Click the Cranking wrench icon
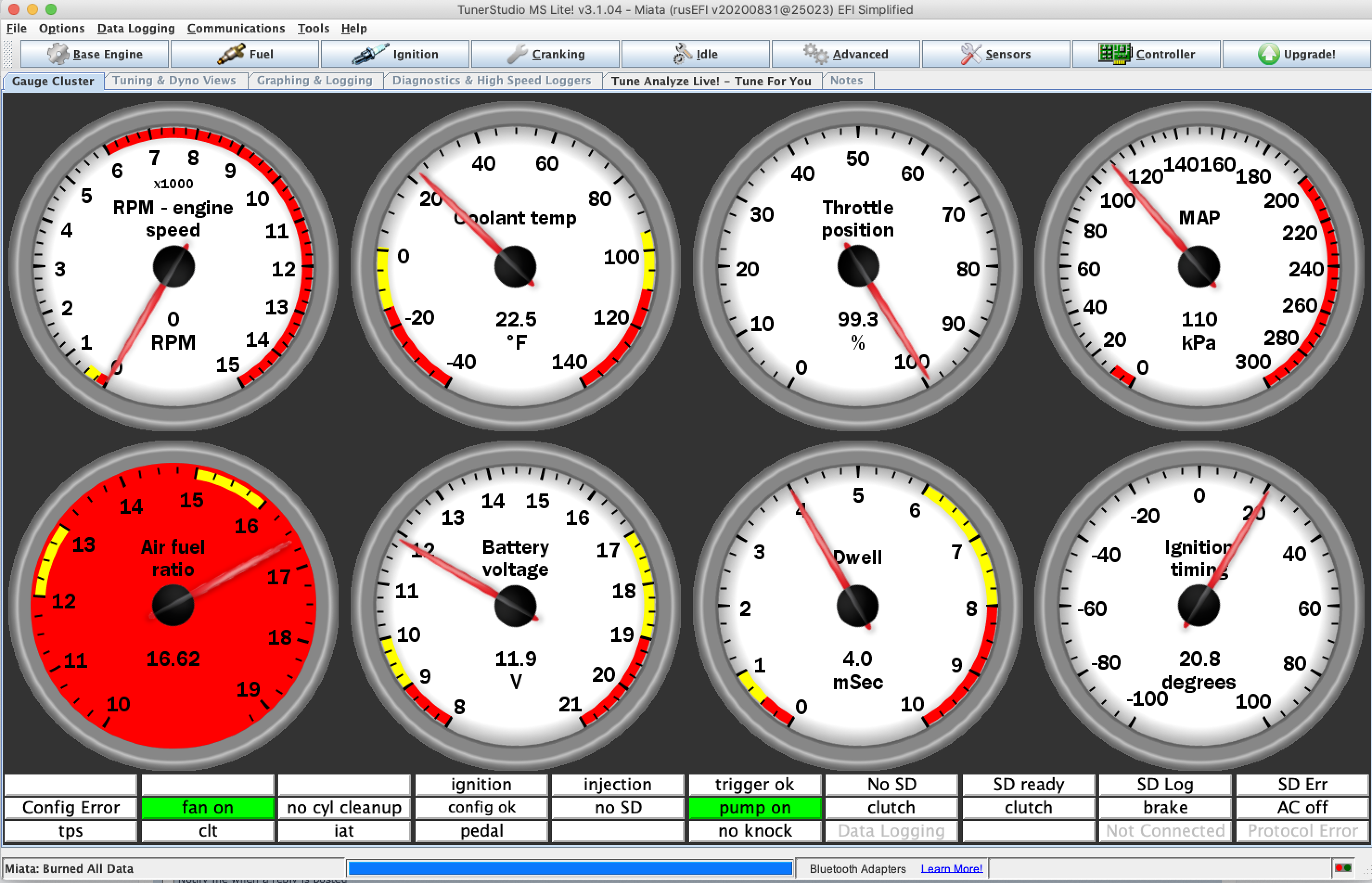The height and width of the screenshot is (883, 1372). pos(517,54)
